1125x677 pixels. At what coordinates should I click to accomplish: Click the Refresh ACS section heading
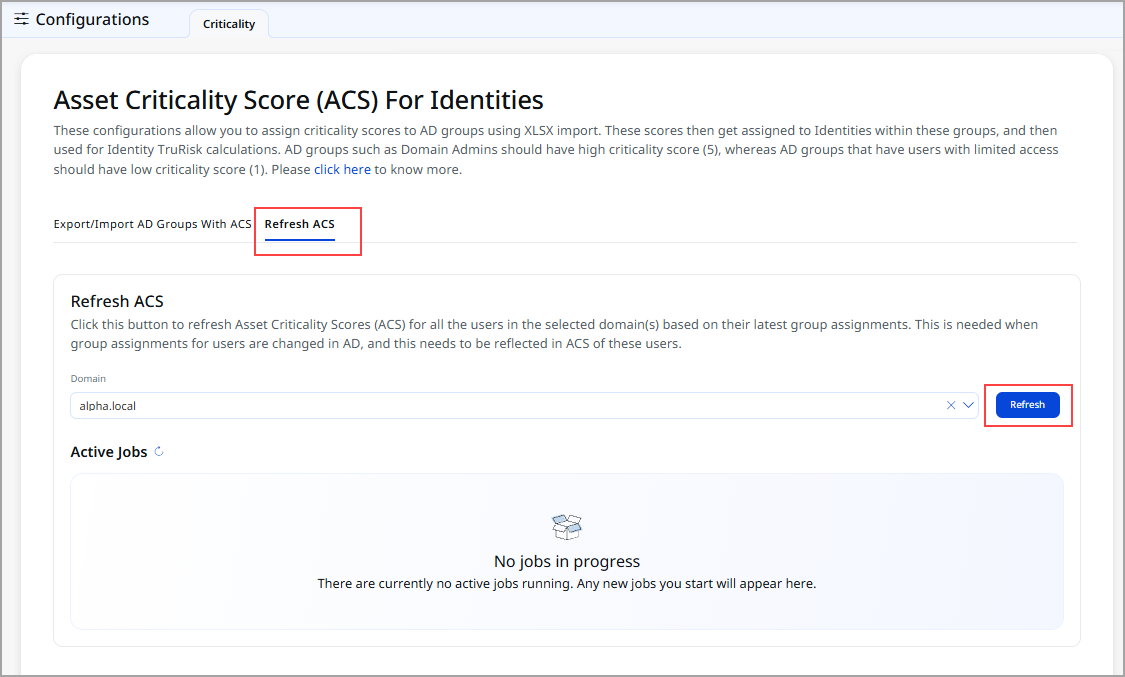pyautogui.click(x=117, y=301)
